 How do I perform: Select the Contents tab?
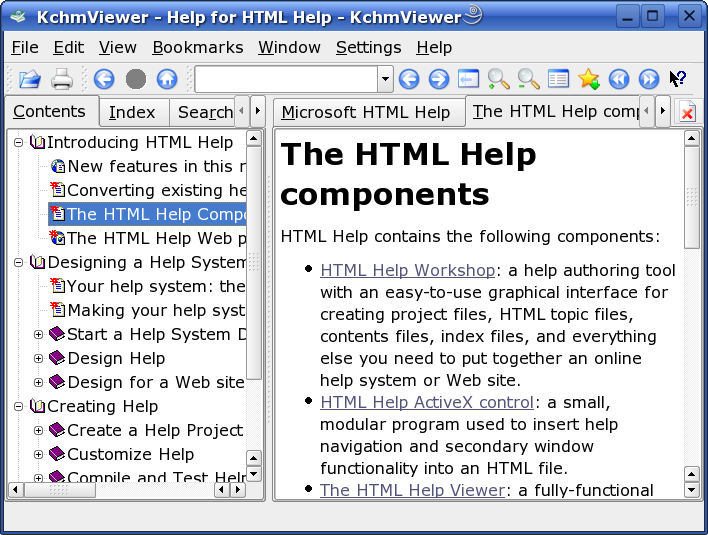pyautogui.click(x=51, y=111)
